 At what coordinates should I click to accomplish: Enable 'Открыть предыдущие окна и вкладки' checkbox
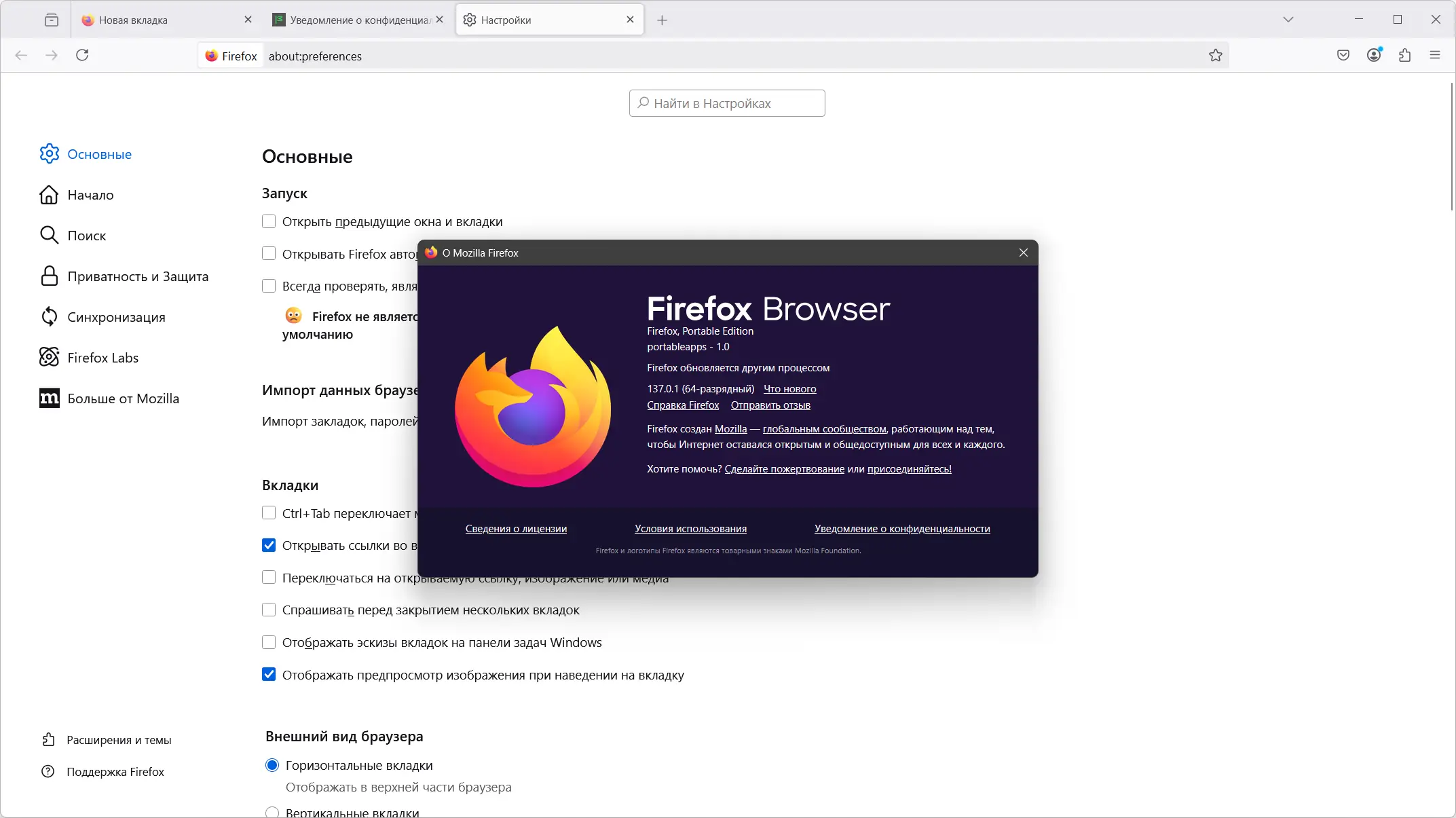(x=269, y=221)
